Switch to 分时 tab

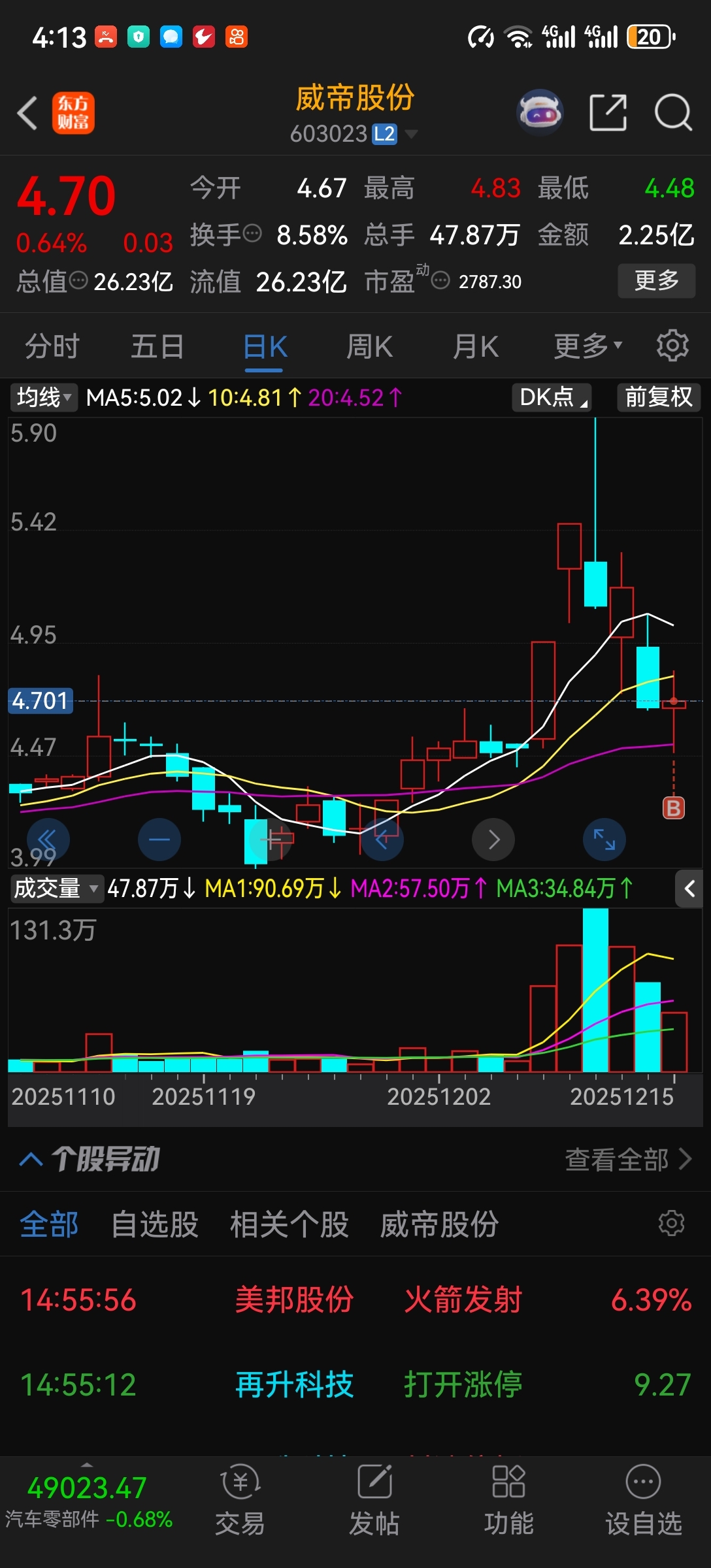[52, 346]
